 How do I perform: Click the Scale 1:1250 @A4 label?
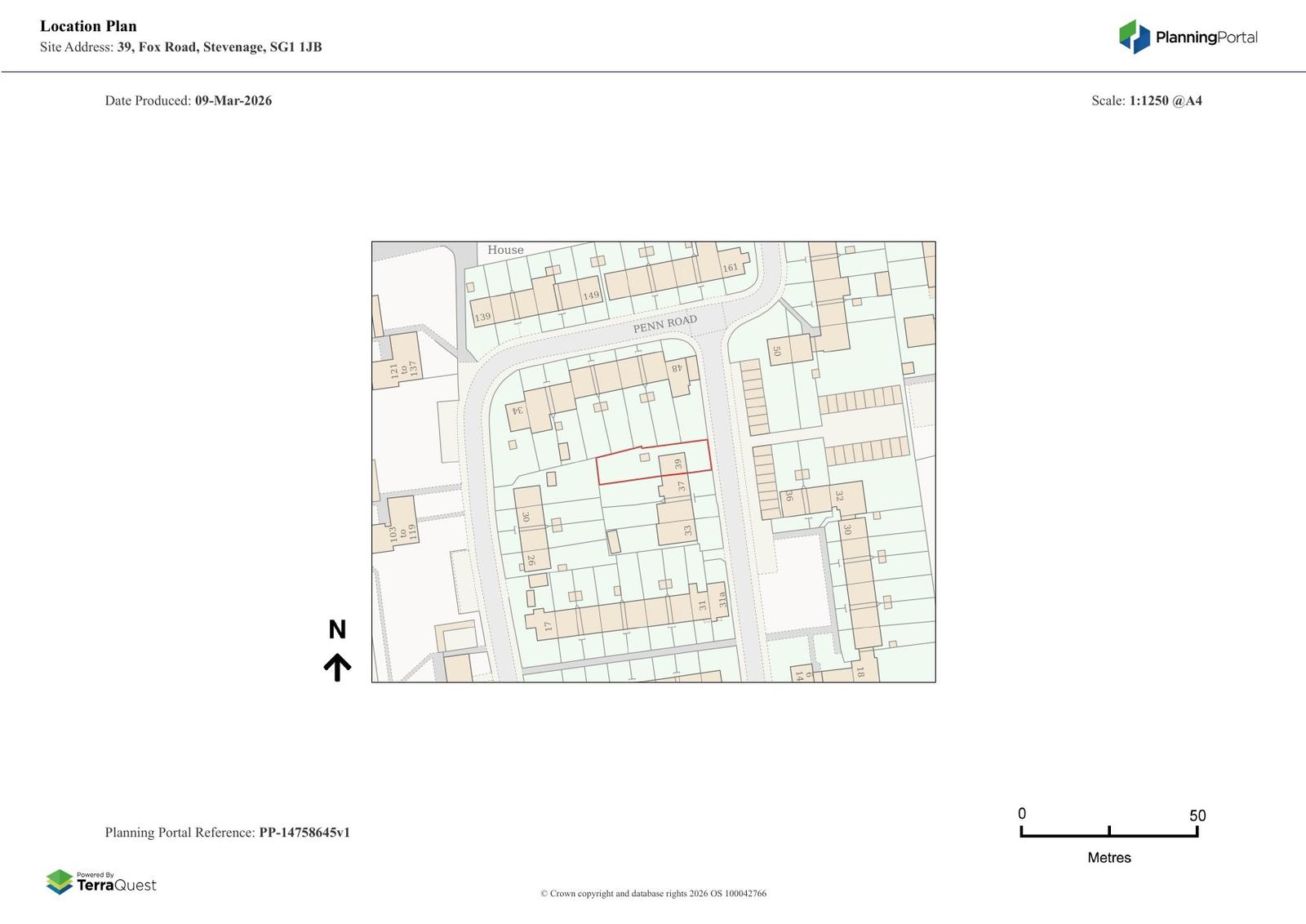[x=1146, y=100]
